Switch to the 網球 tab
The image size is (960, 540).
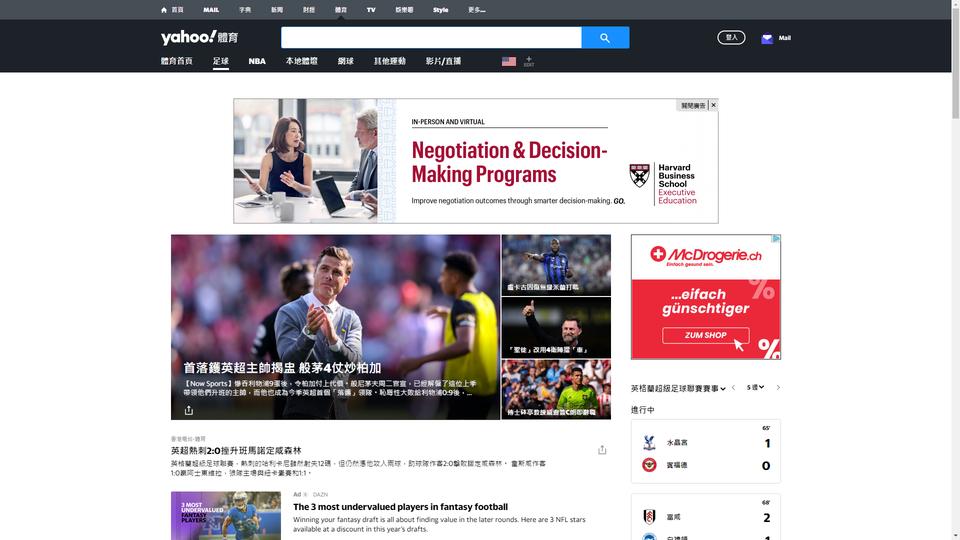(x=345, y=61)
